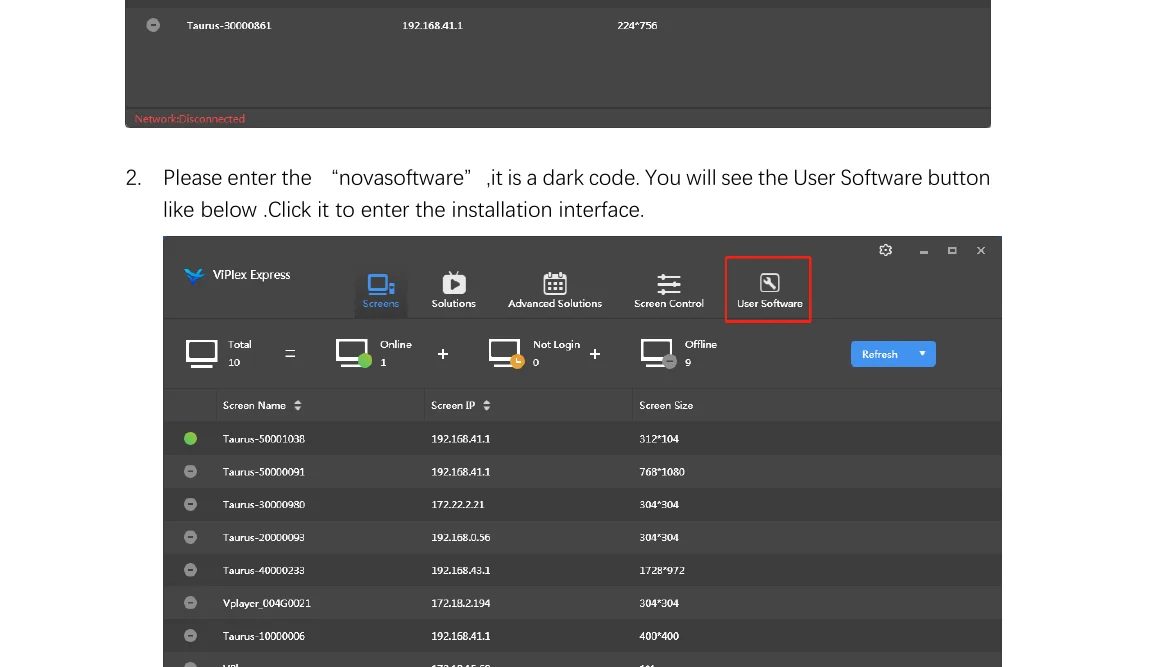Image resolution: width=1154 pixels, height=667 pixels.
Task: Click the ViPlex Express logo icon
Action: pos(194,275)
